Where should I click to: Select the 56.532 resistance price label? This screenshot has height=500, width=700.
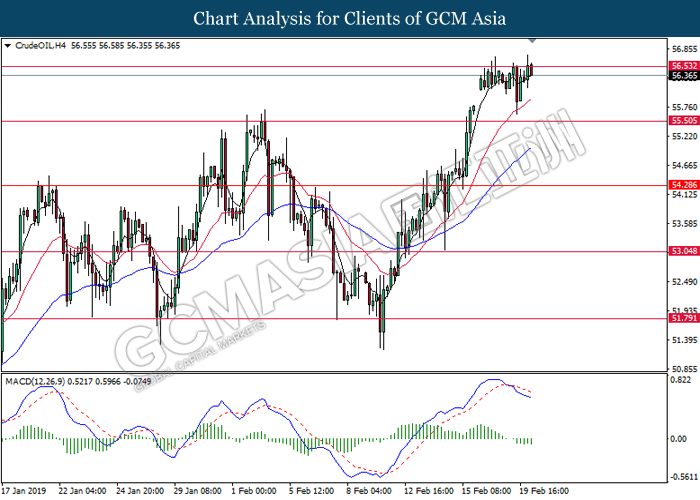(684, 66)
